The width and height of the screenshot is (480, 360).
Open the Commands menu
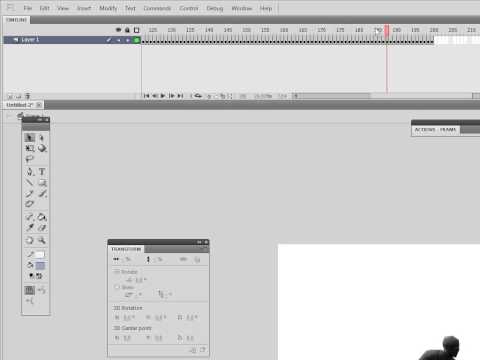[x=157, y=8]
